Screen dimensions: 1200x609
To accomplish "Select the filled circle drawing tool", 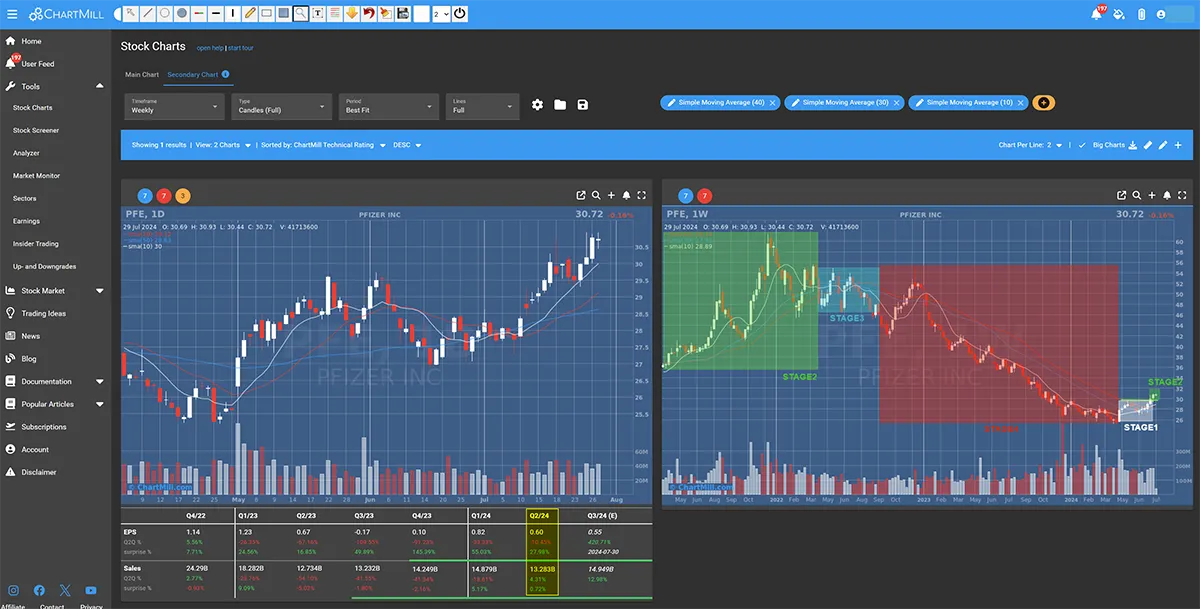I will [x=182, y=13].
